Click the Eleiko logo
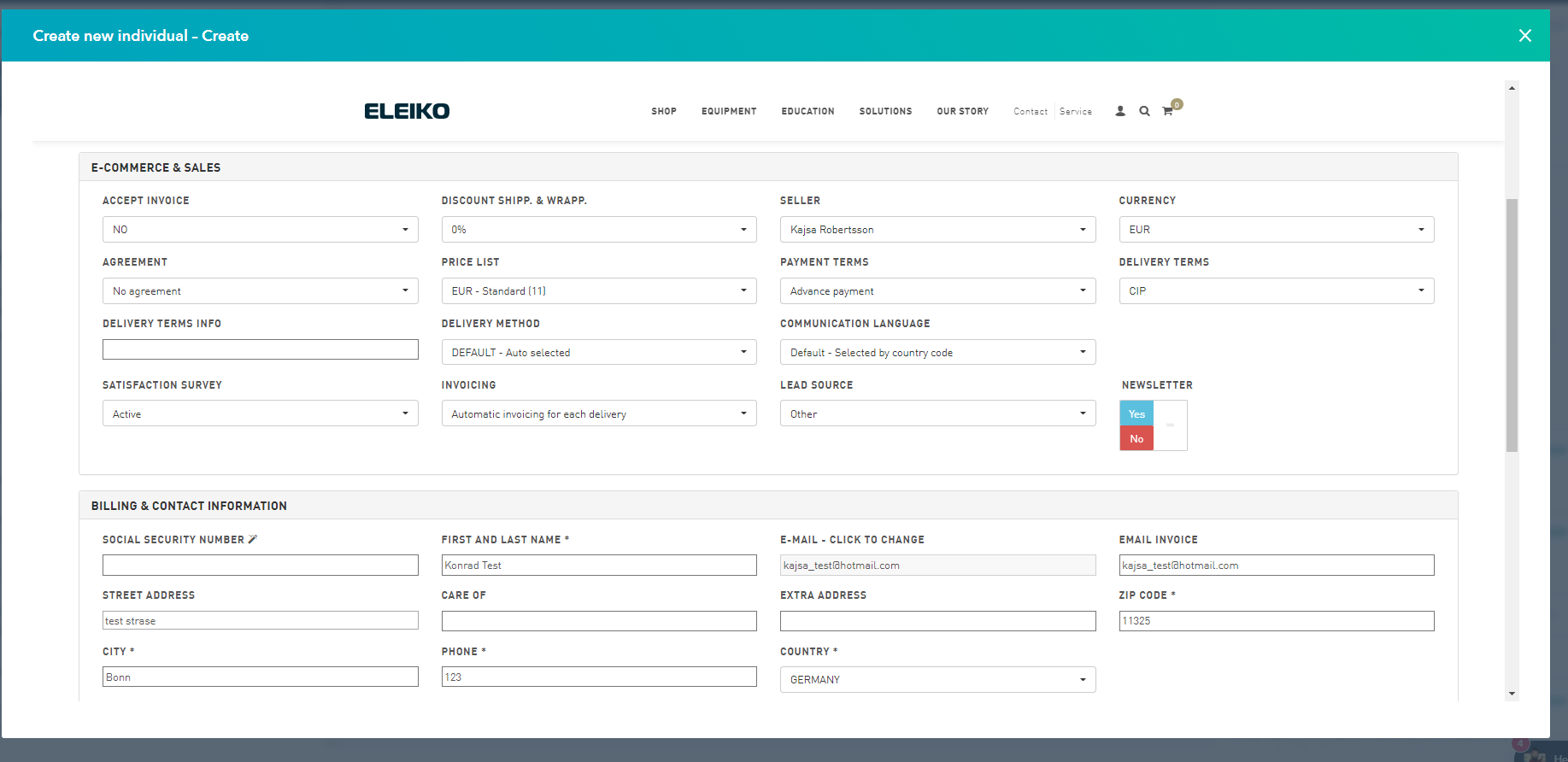Screen dimensions: 1568x762 pos(407,111)
